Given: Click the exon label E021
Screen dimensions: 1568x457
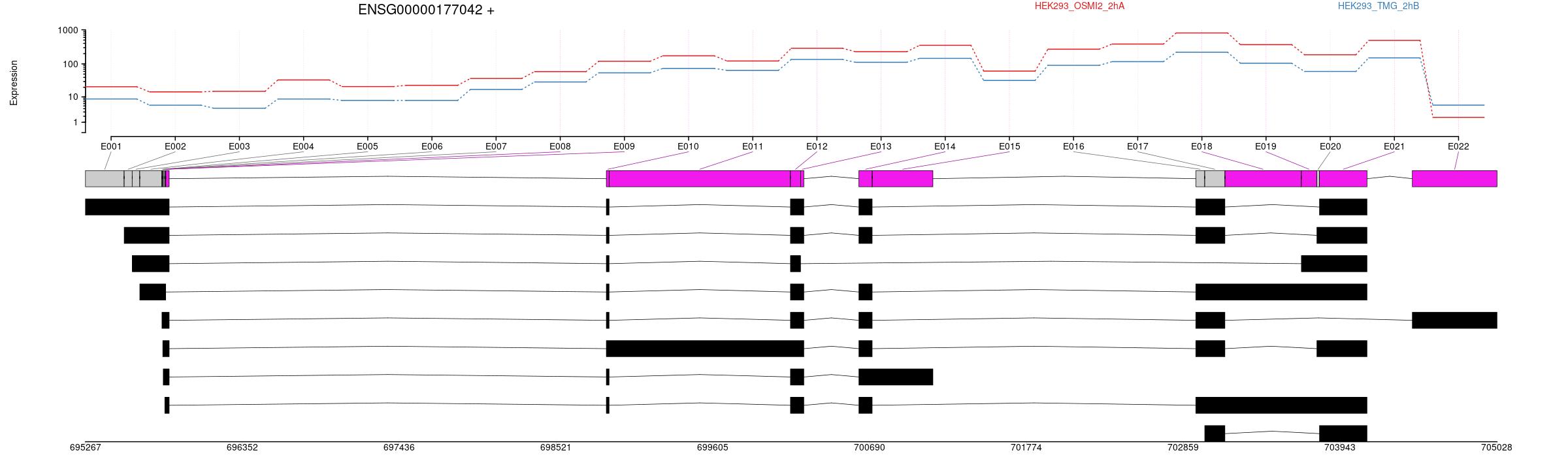Looking at the screenshot, I should click(x=1394, y=147).
